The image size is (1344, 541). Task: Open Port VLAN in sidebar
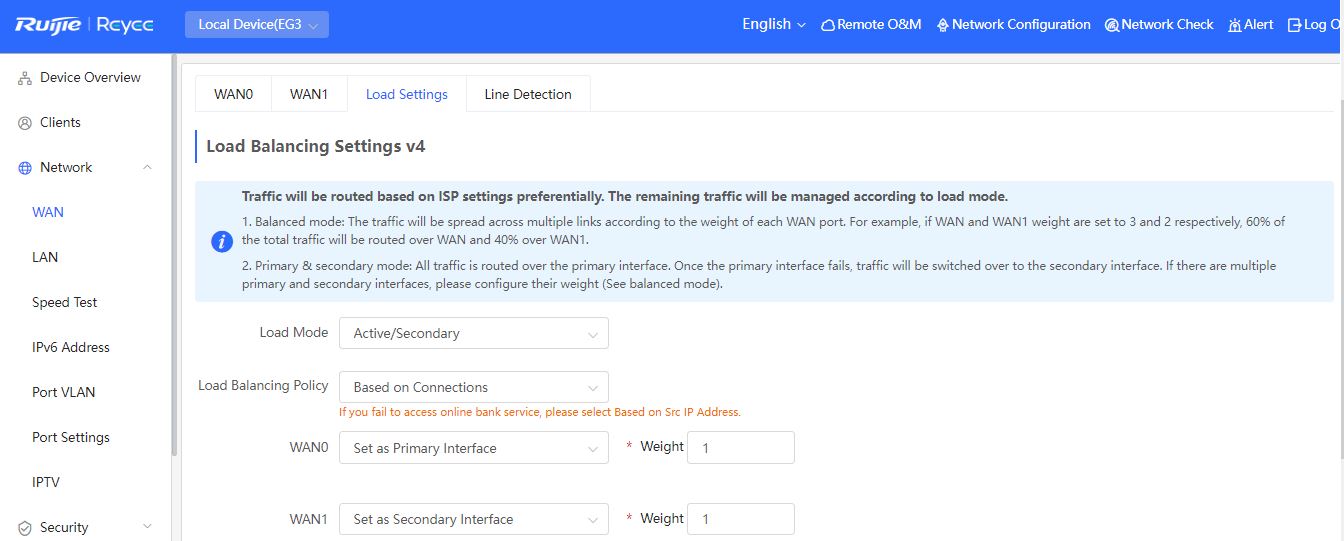pyautogui.click(x=64, y=392)
